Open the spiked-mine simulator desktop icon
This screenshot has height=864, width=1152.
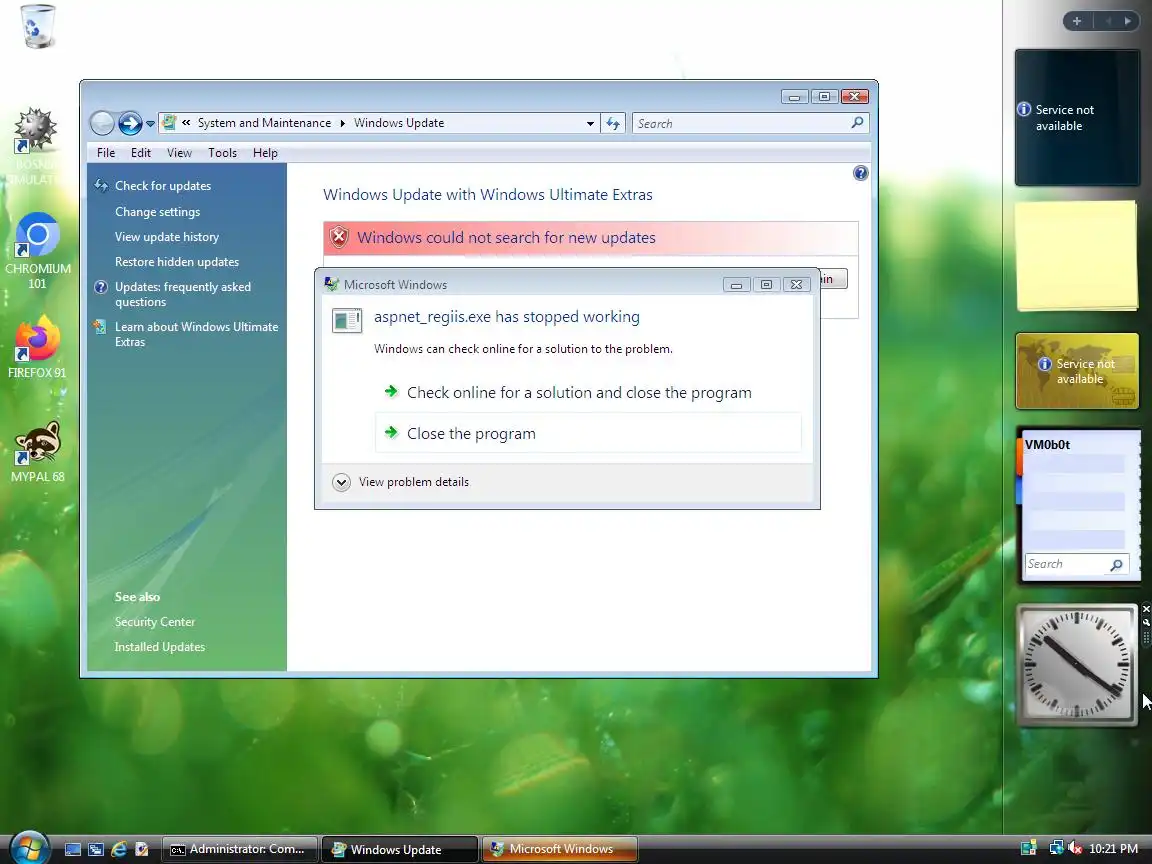[36, 147]
